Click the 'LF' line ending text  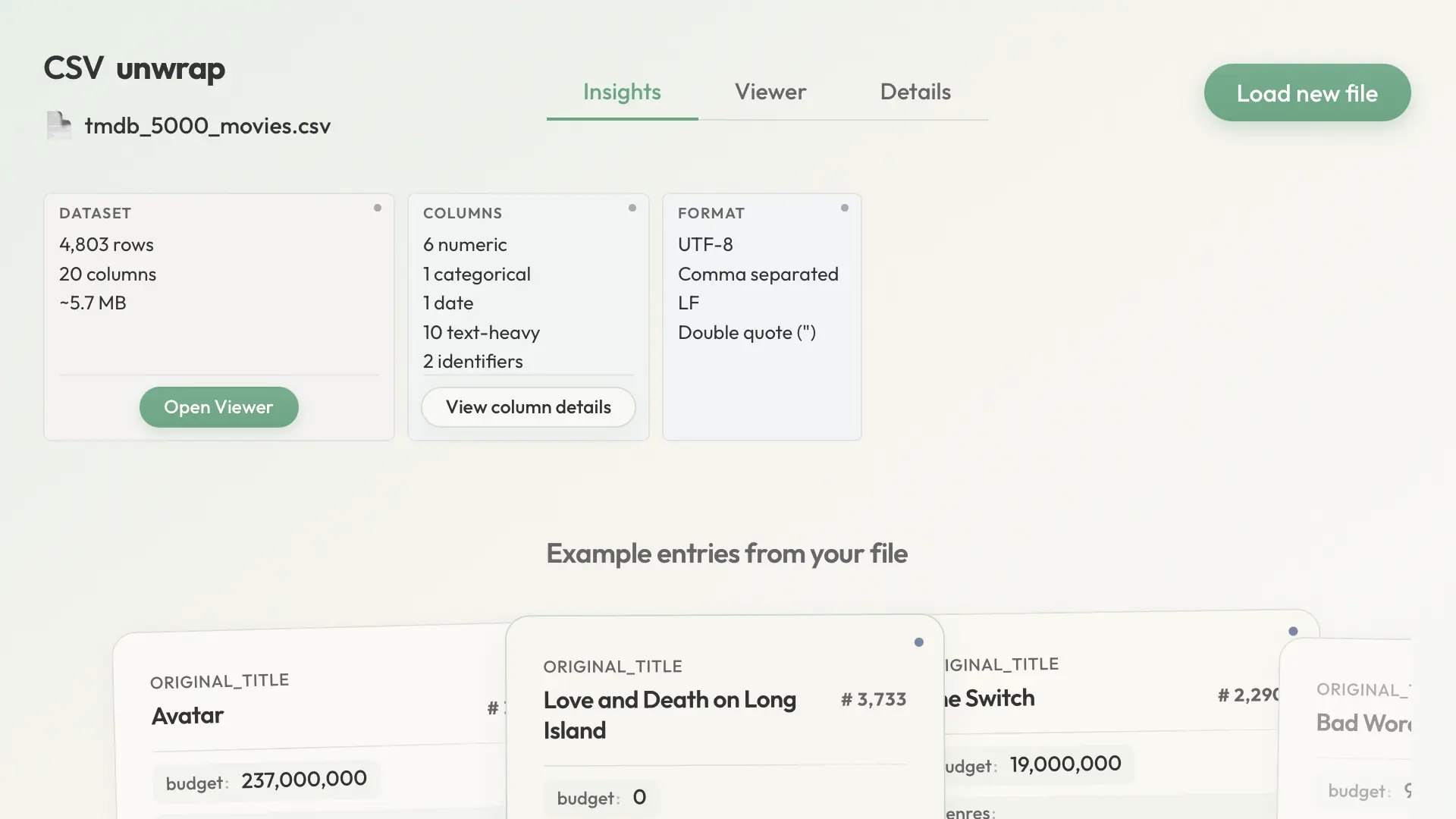[x=689, y=303]
